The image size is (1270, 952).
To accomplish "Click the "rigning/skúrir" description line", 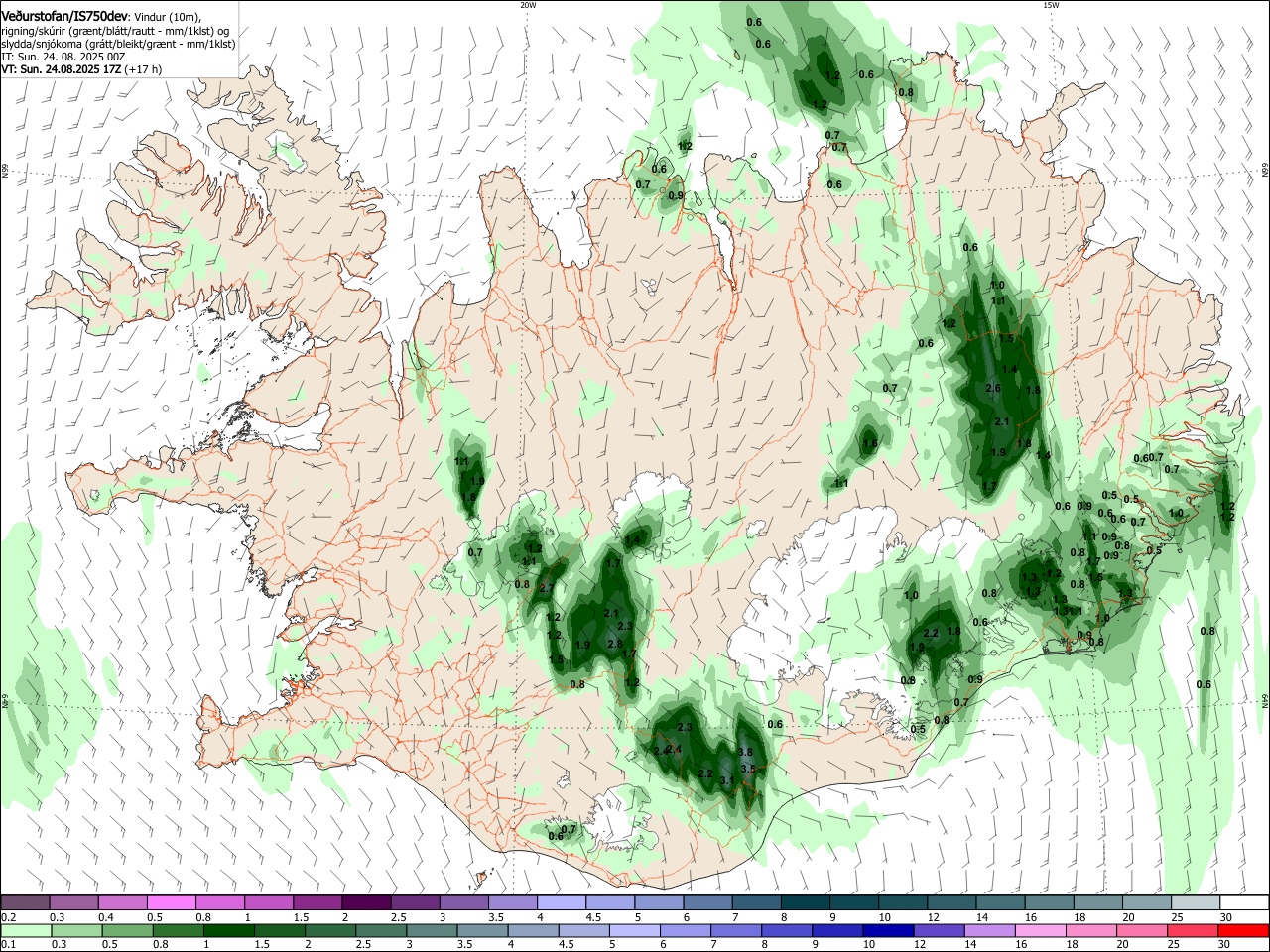I will pyautogui.click(x=116, y=31).
